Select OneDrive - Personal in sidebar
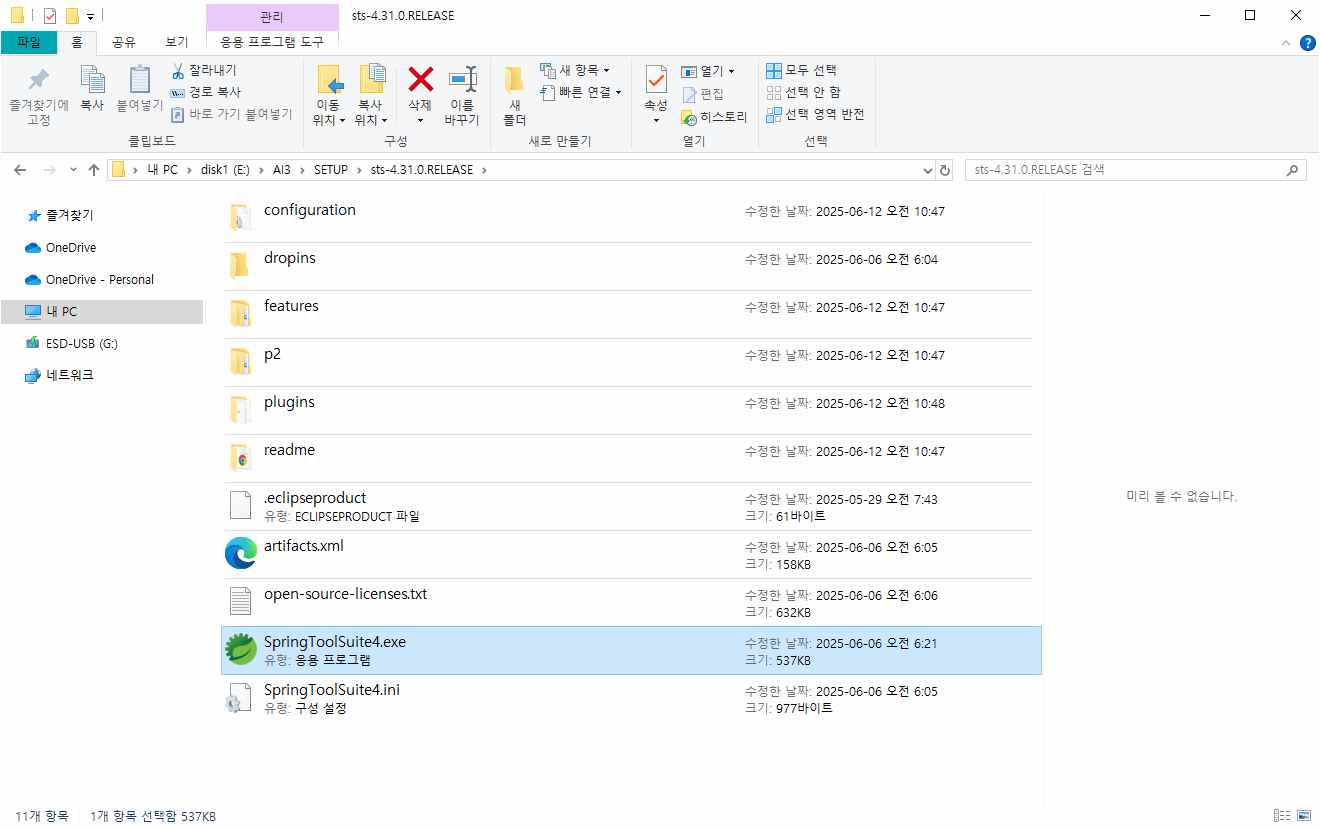 pos(100,279)
